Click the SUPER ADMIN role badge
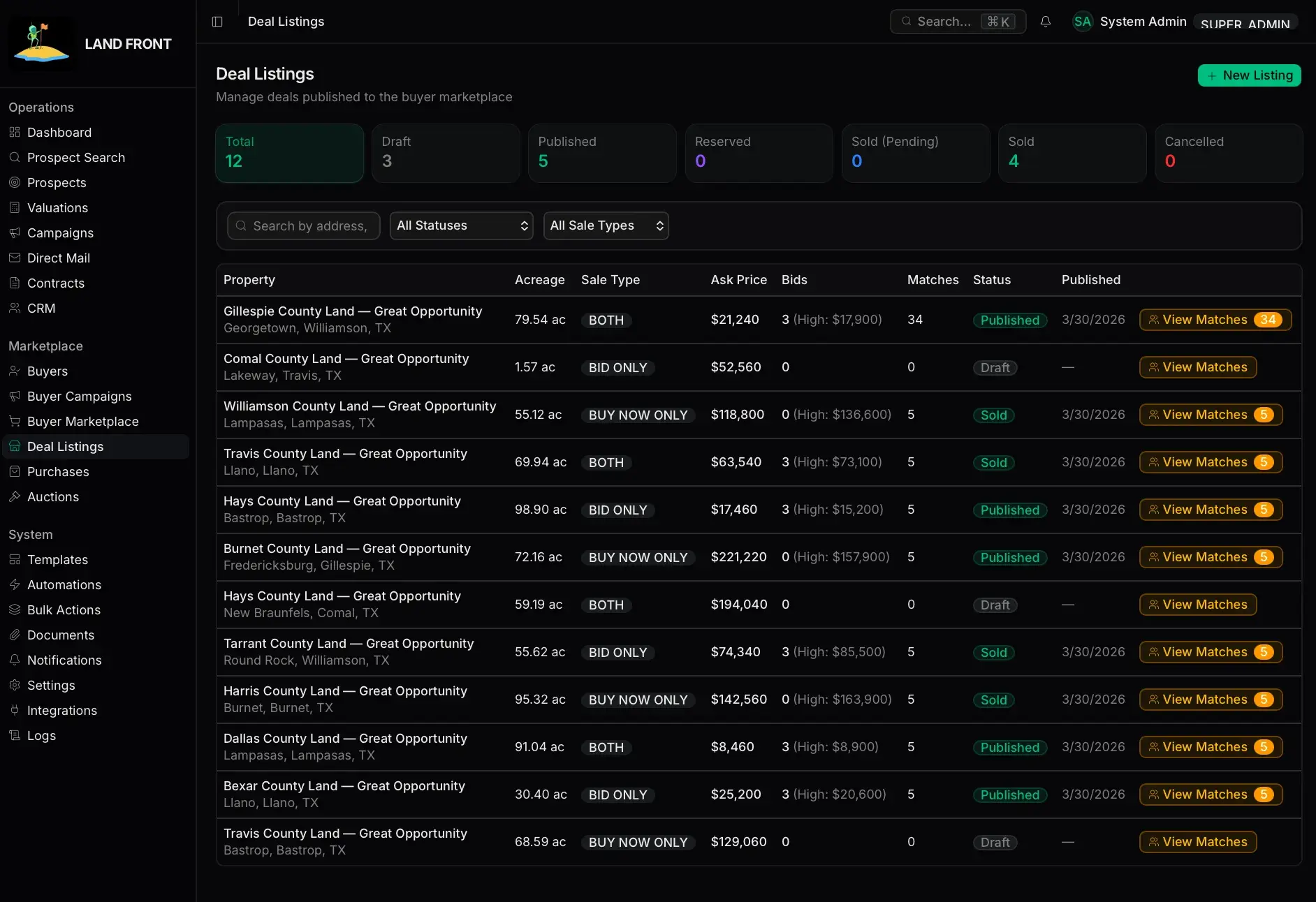 click(1245, 23)
